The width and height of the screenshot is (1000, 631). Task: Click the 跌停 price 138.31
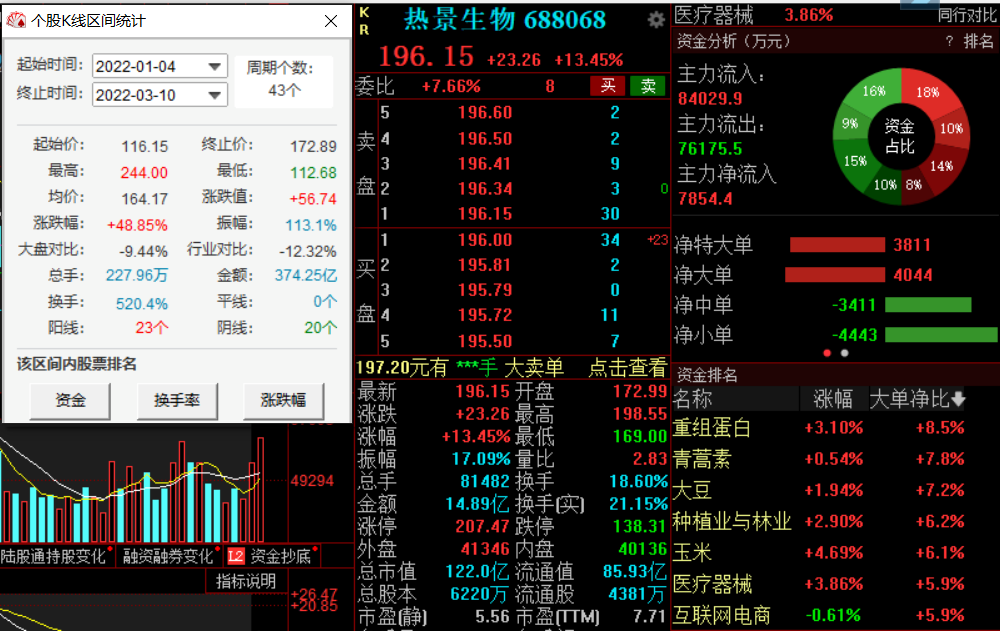tap(640, 526)
